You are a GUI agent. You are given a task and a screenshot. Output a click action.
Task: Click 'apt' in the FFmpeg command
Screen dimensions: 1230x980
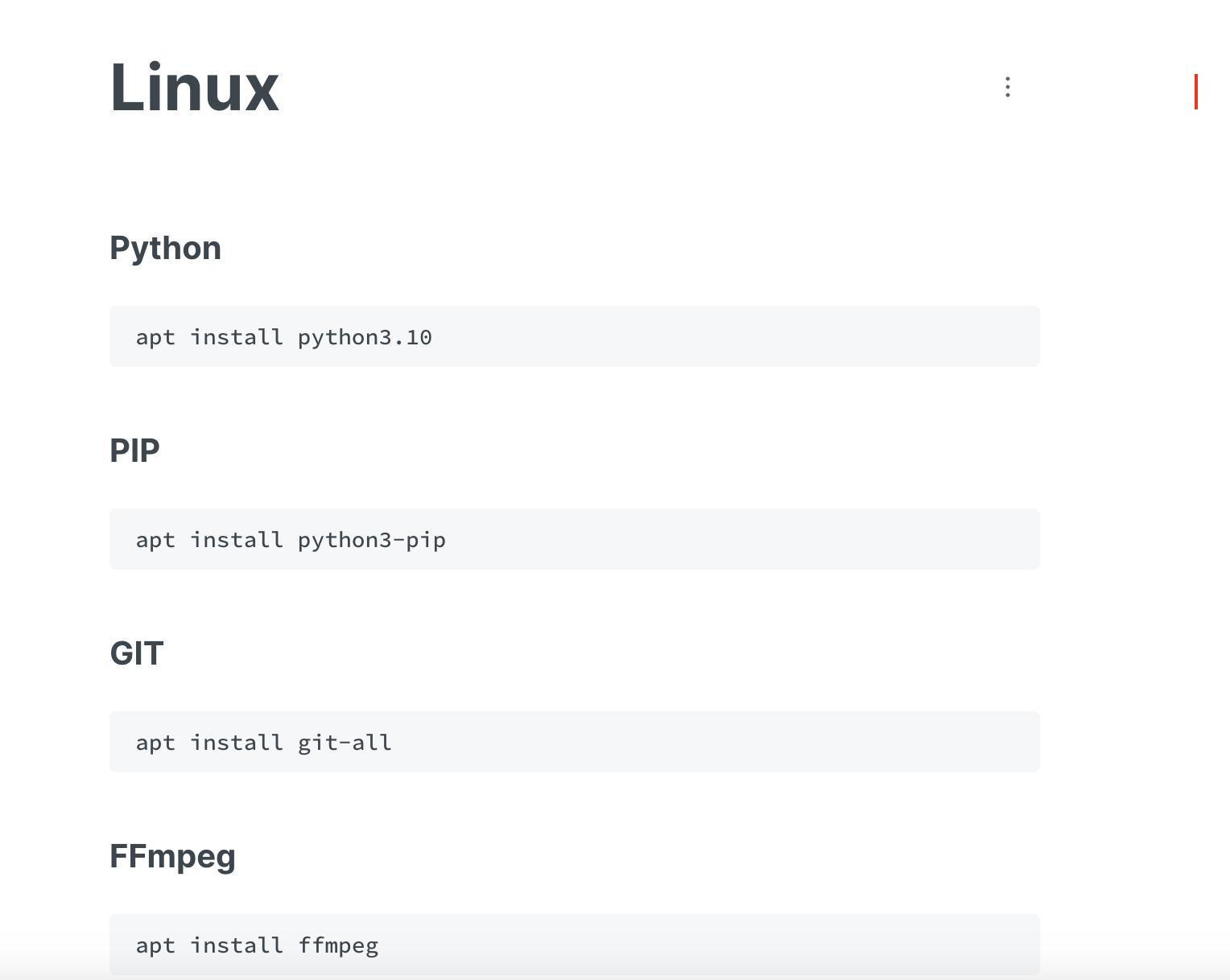155,946
